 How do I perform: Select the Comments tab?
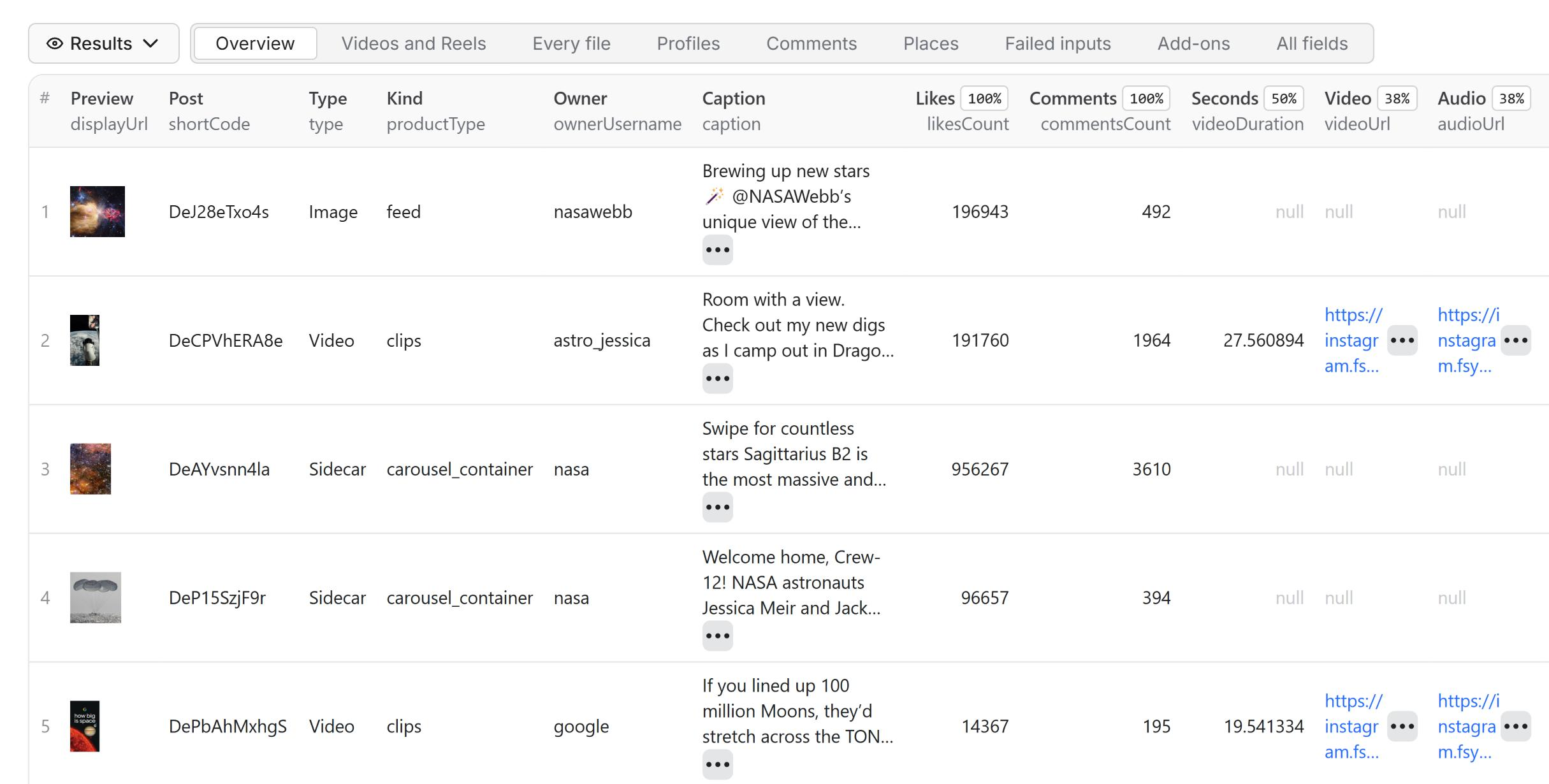point(811,43)
